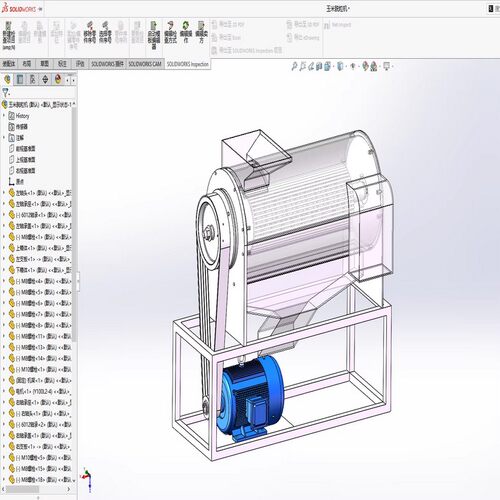500x500 pixels.
Task: Click the feature tree vertical scrollbar thumb
Action: pyautogui.click(x=74, y=223)
